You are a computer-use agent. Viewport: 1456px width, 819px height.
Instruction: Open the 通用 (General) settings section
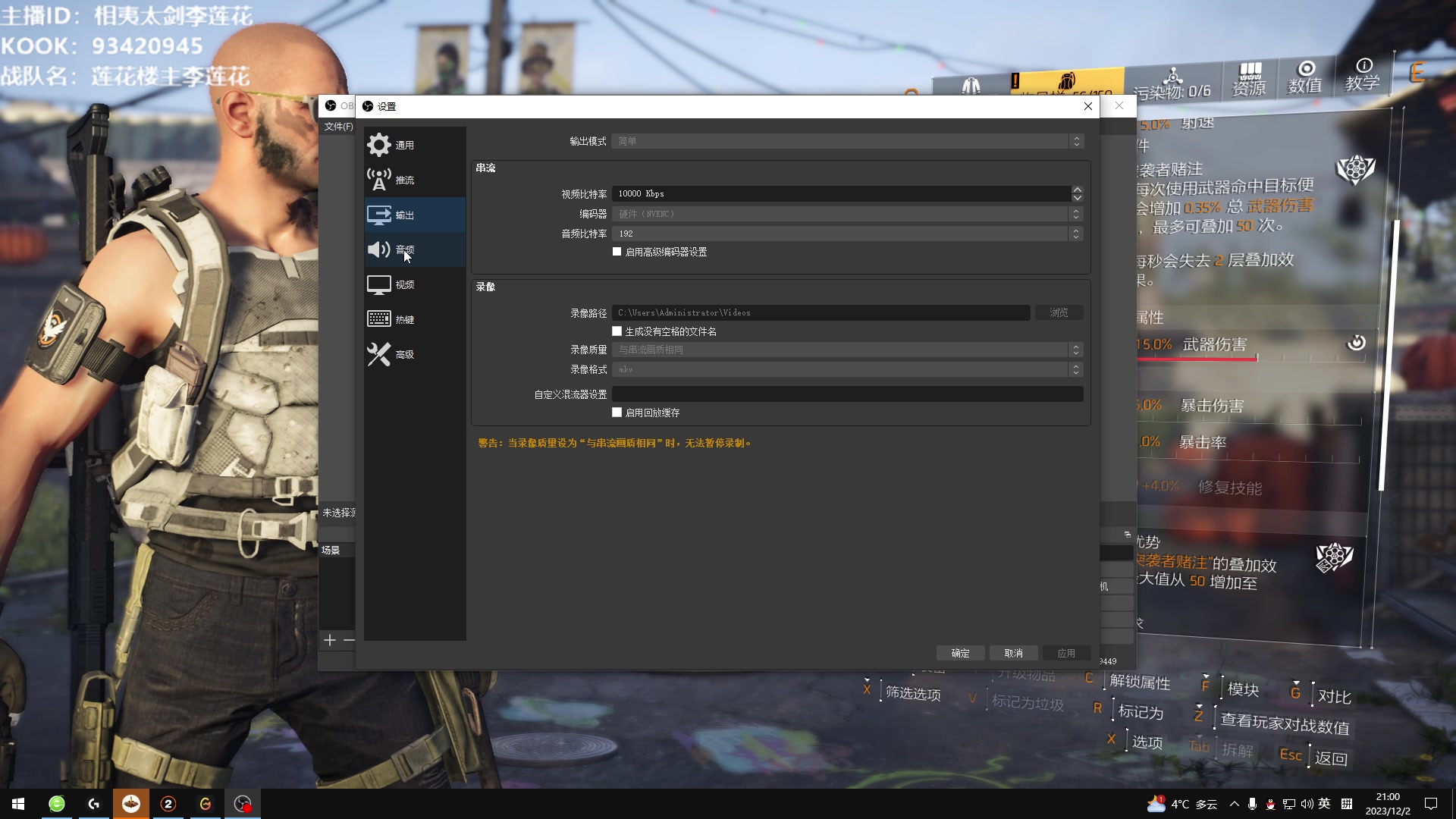click(415, 145)
